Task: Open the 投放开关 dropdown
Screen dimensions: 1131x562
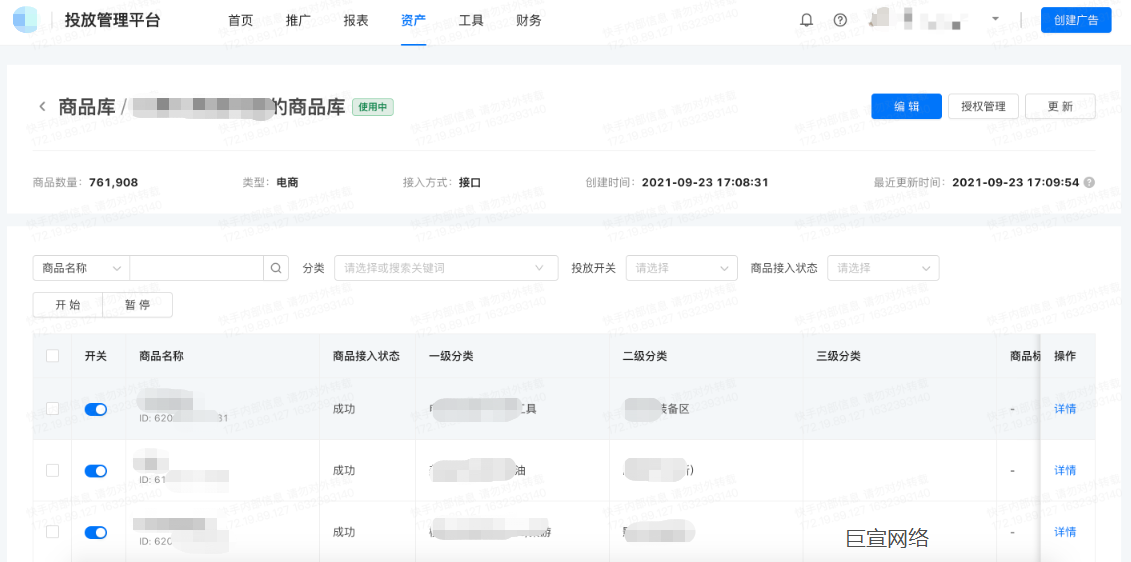Action: tap(682, 268)
